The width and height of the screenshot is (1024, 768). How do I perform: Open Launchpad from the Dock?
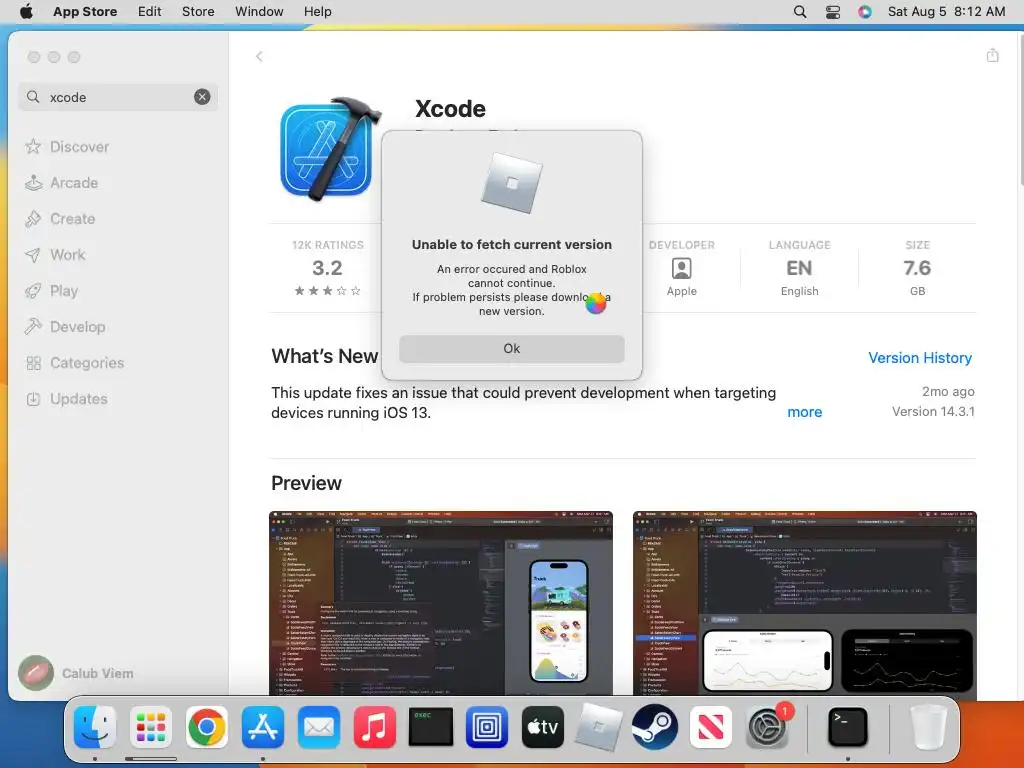[151, 727]
